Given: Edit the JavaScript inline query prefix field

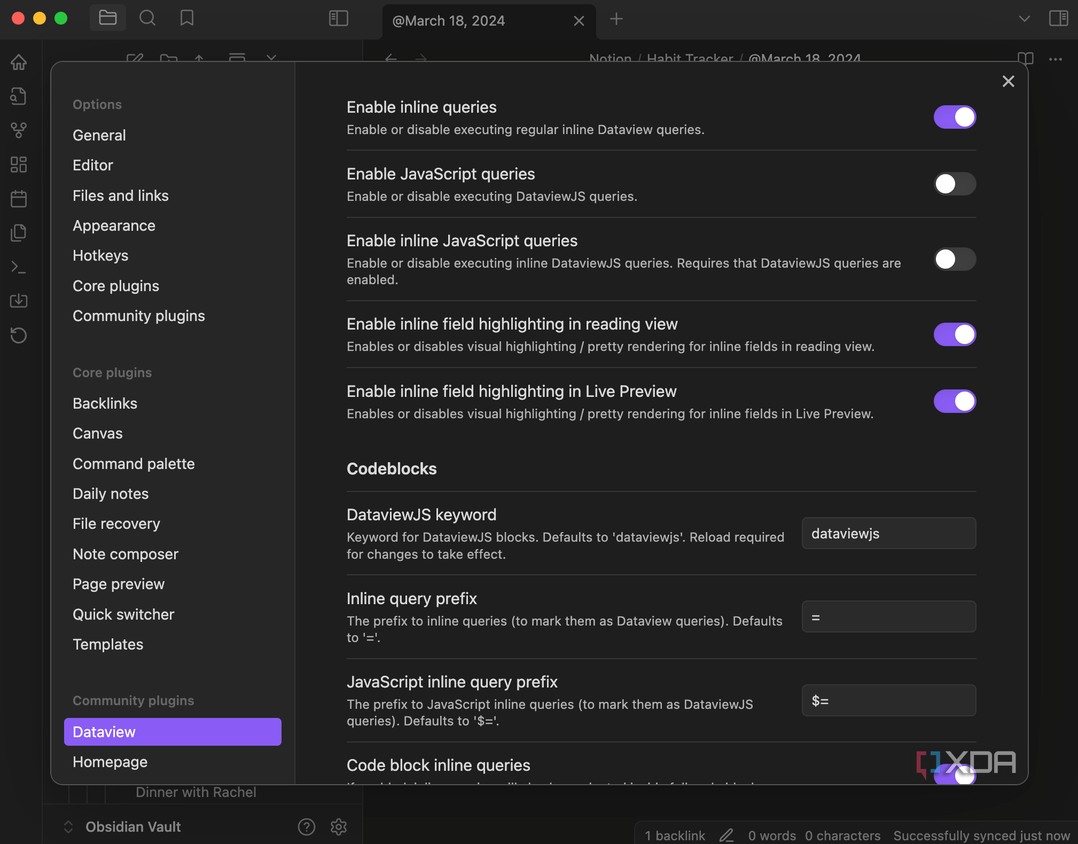Looking at the screenshot, I should point(888,700).
